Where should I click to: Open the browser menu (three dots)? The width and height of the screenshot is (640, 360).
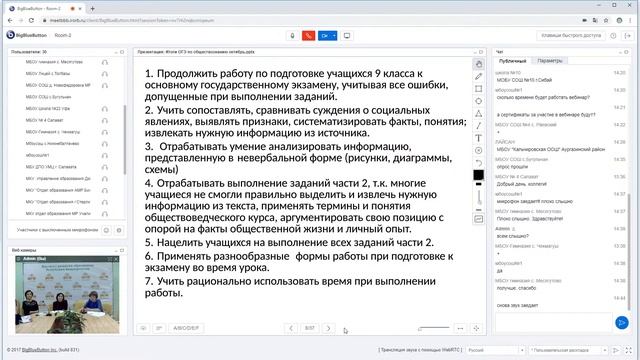630,20
